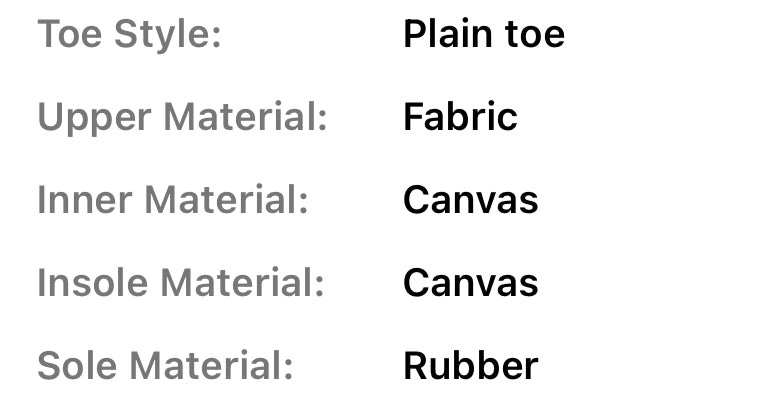The width and height of the screenshot is (757, 412).
Task: Click the "Sole Material:" label
Action: click(165, 365)
